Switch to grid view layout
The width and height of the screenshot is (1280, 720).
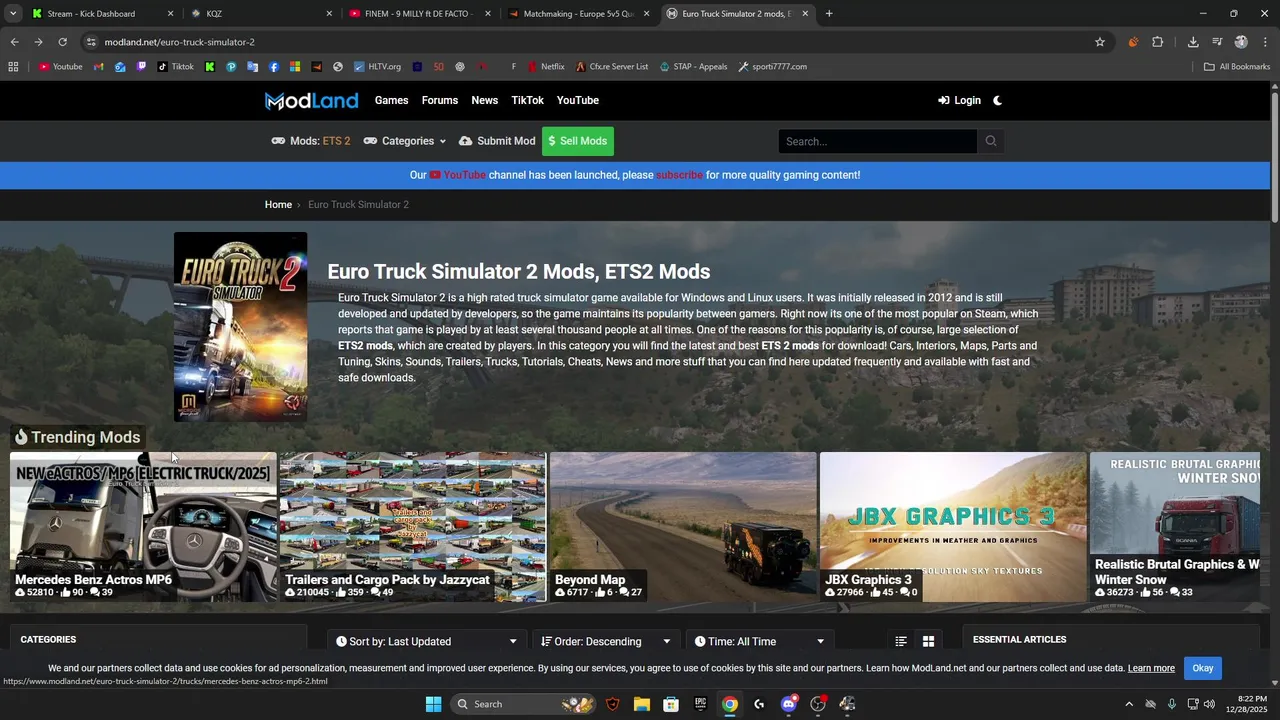coord(928,642)
